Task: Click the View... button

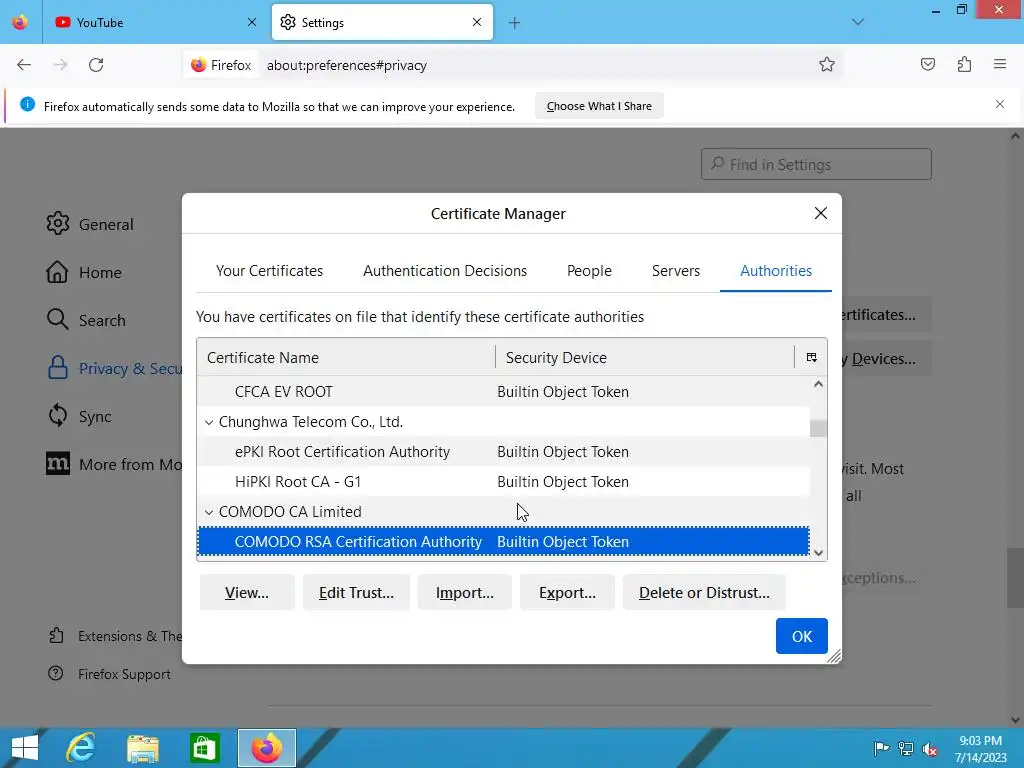Action: (247, 592)
